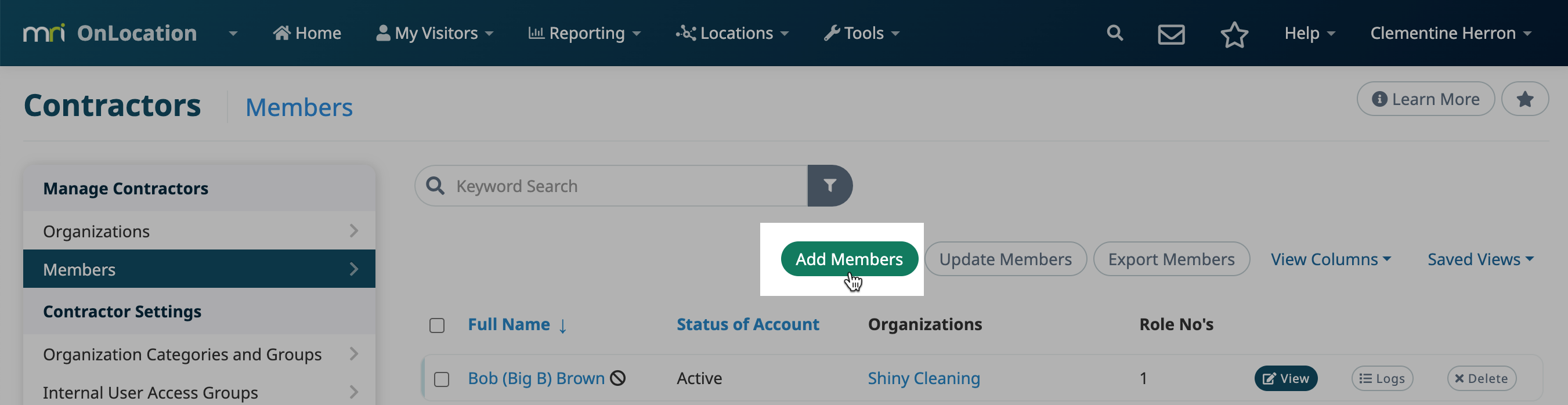Open the Saved Views dropdown
The image size is (1568, 405).
click(1480, 259)
